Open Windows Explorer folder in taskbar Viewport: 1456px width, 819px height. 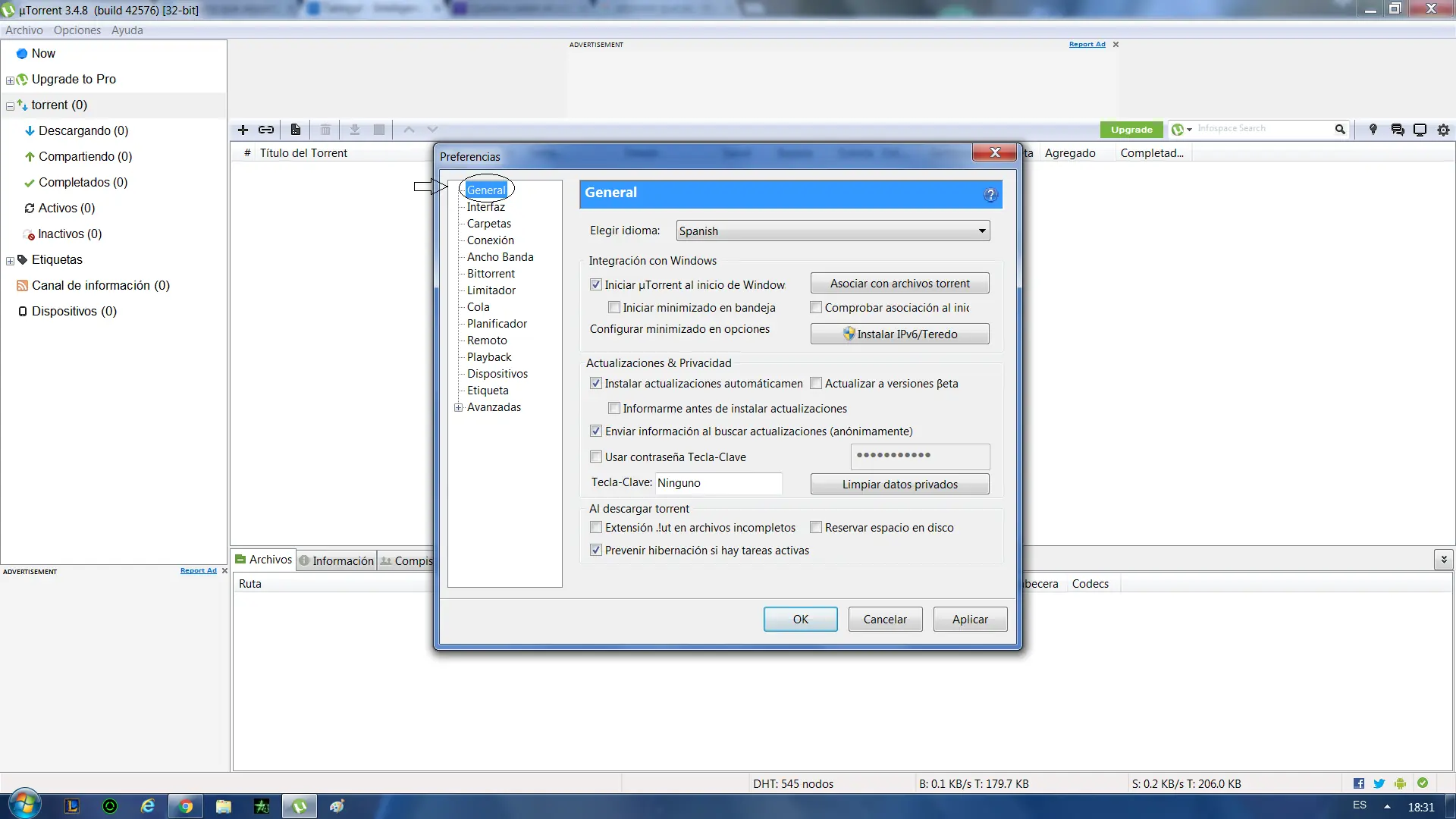[224, 806]
